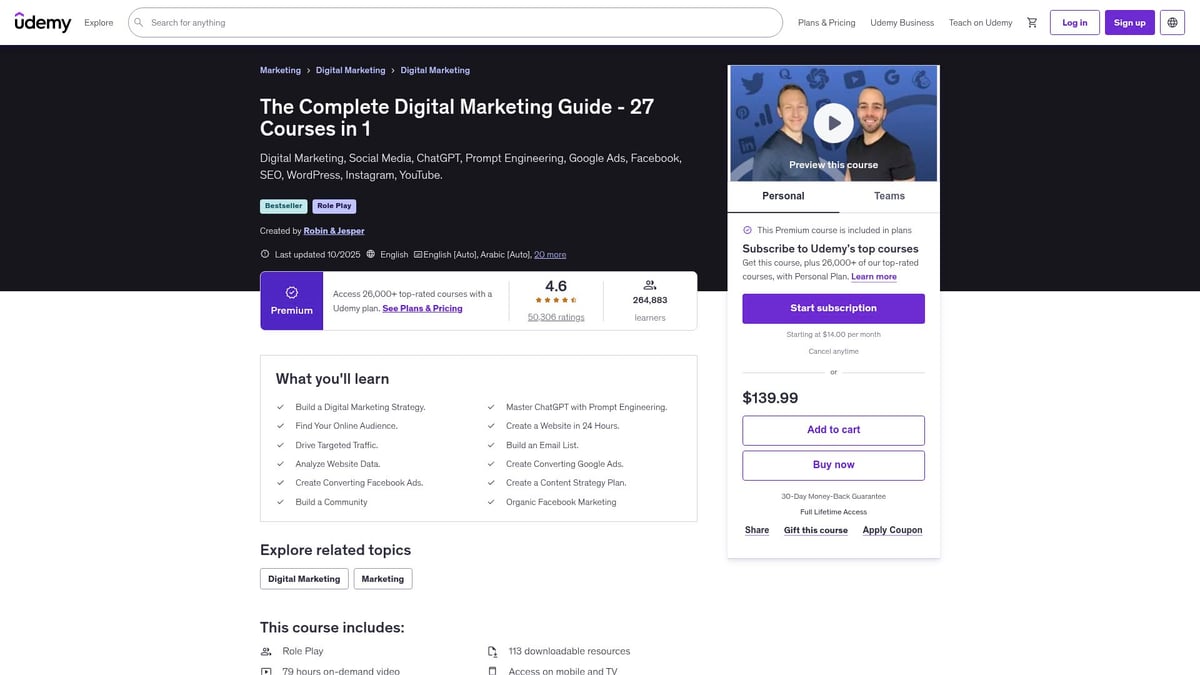The height and width of the screenshot is (675, 1200).
Task: Click the on-demand video icon
Action: click(x=265, y=671)
